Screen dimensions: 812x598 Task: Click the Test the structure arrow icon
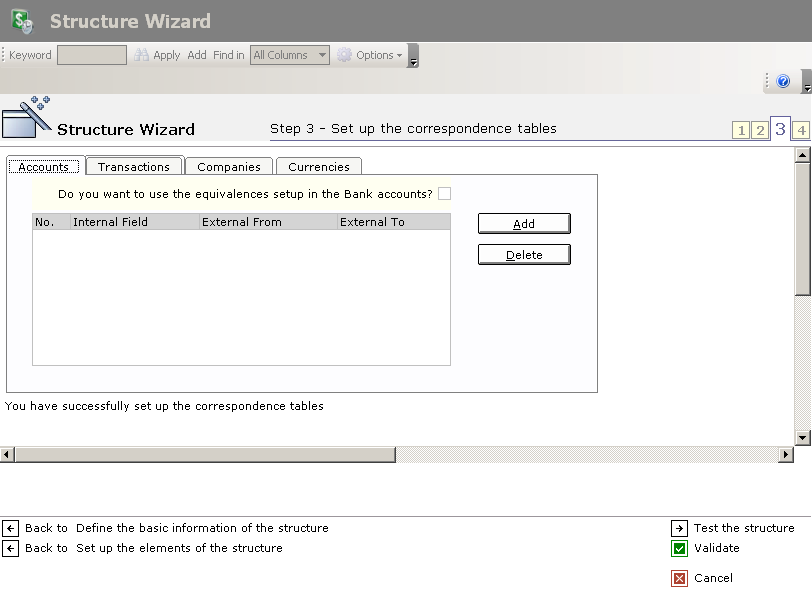[x=680, y=528]
